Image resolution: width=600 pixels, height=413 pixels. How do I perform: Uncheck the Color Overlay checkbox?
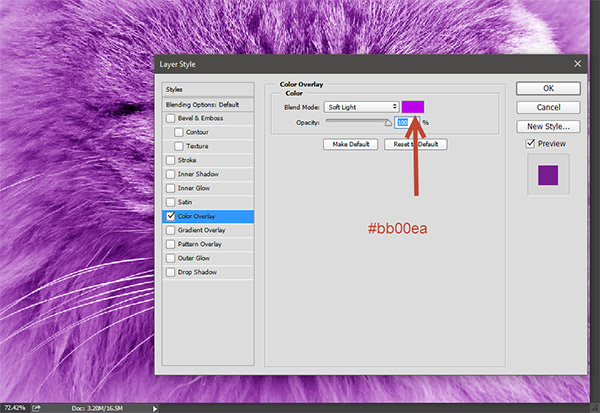[x=170, y=216]
